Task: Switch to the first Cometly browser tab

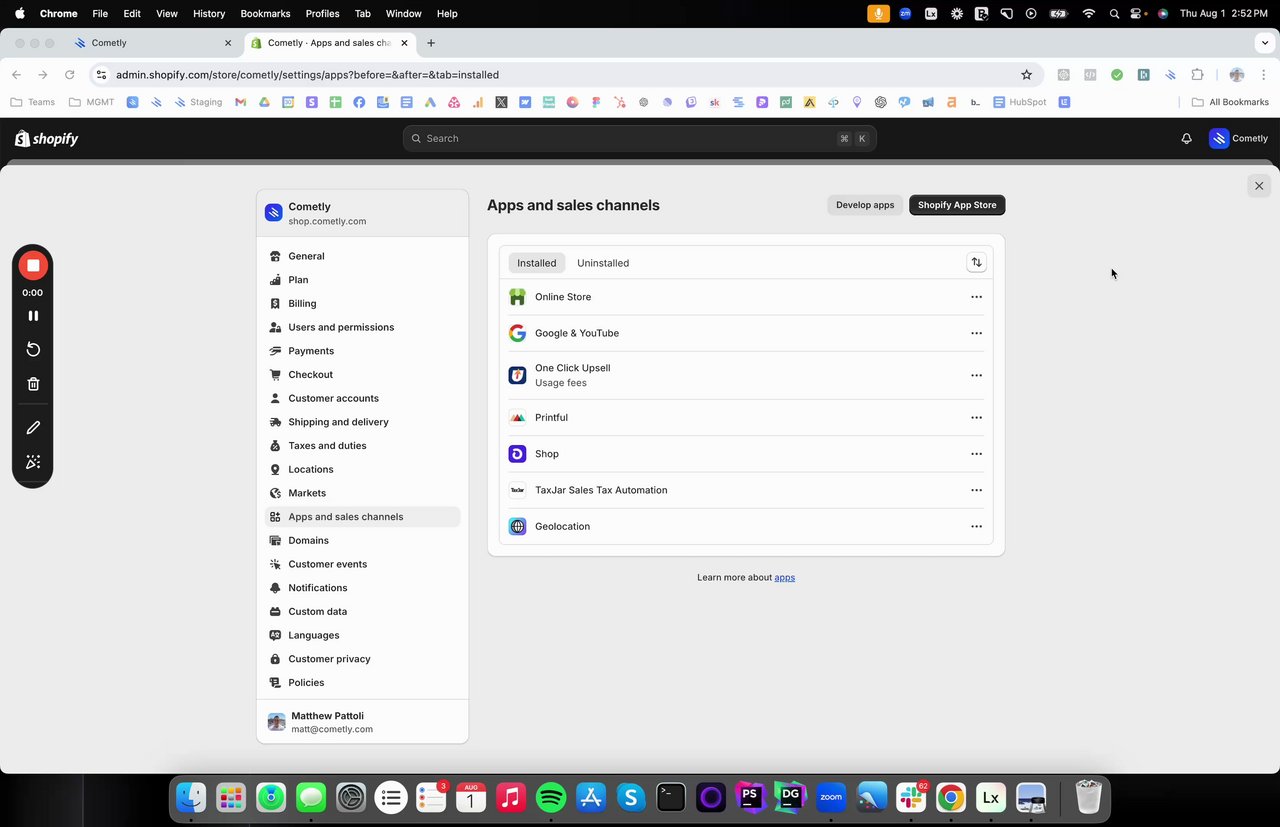Action: click(x=154, y=43)
